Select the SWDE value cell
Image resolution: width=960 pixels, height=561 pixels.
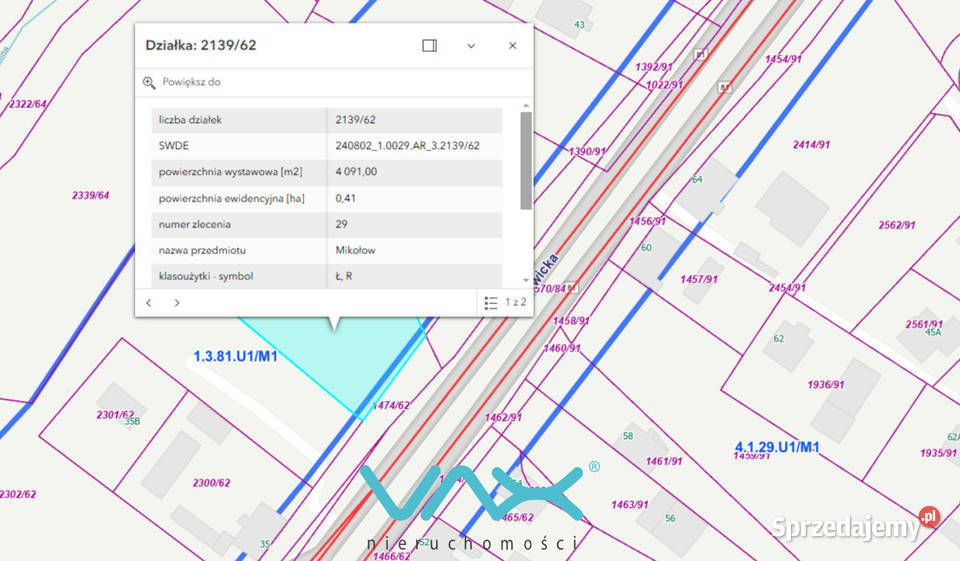pyautogui.click(x=414, y=146)
